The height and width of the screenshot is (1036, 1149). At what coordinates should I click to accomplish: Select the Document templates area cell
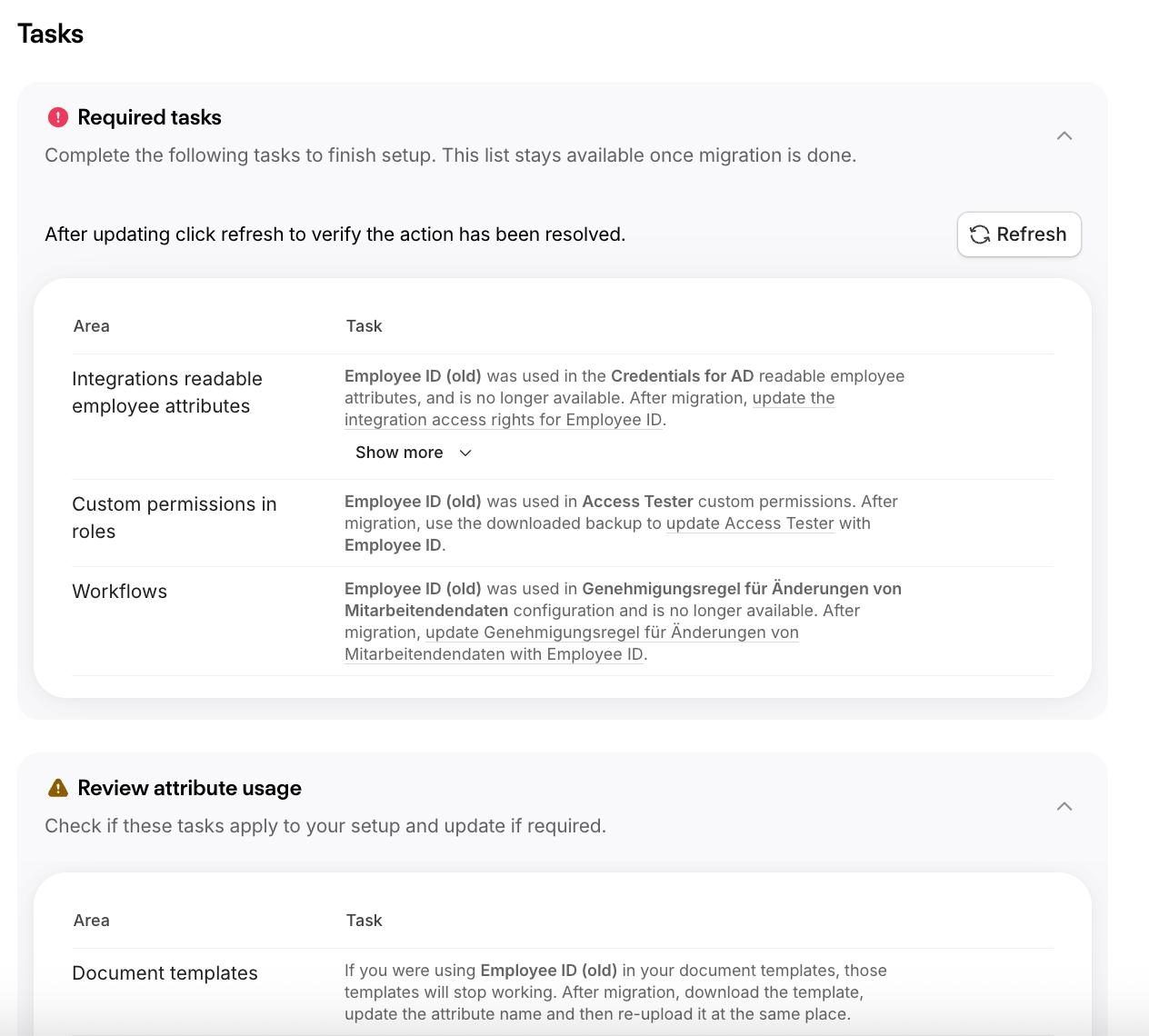165,973
